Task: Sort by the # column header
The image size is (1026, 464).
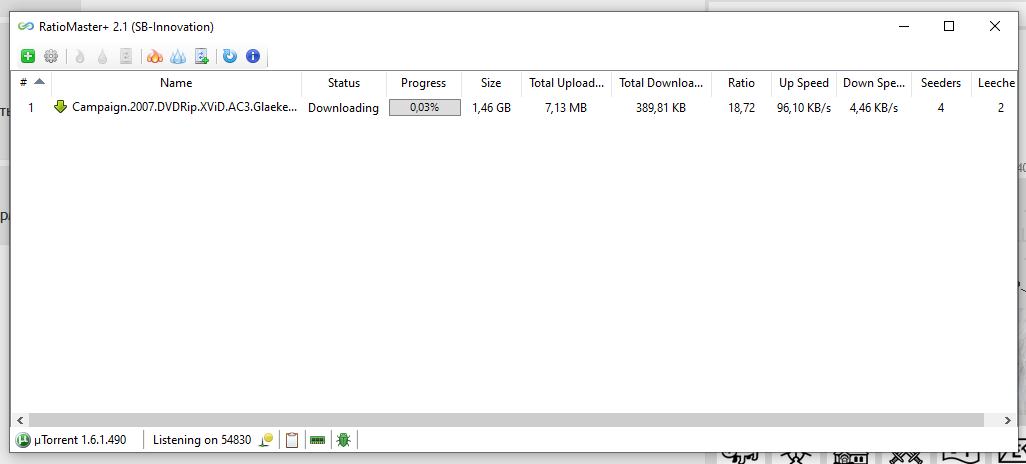Action: click(31, 83)
